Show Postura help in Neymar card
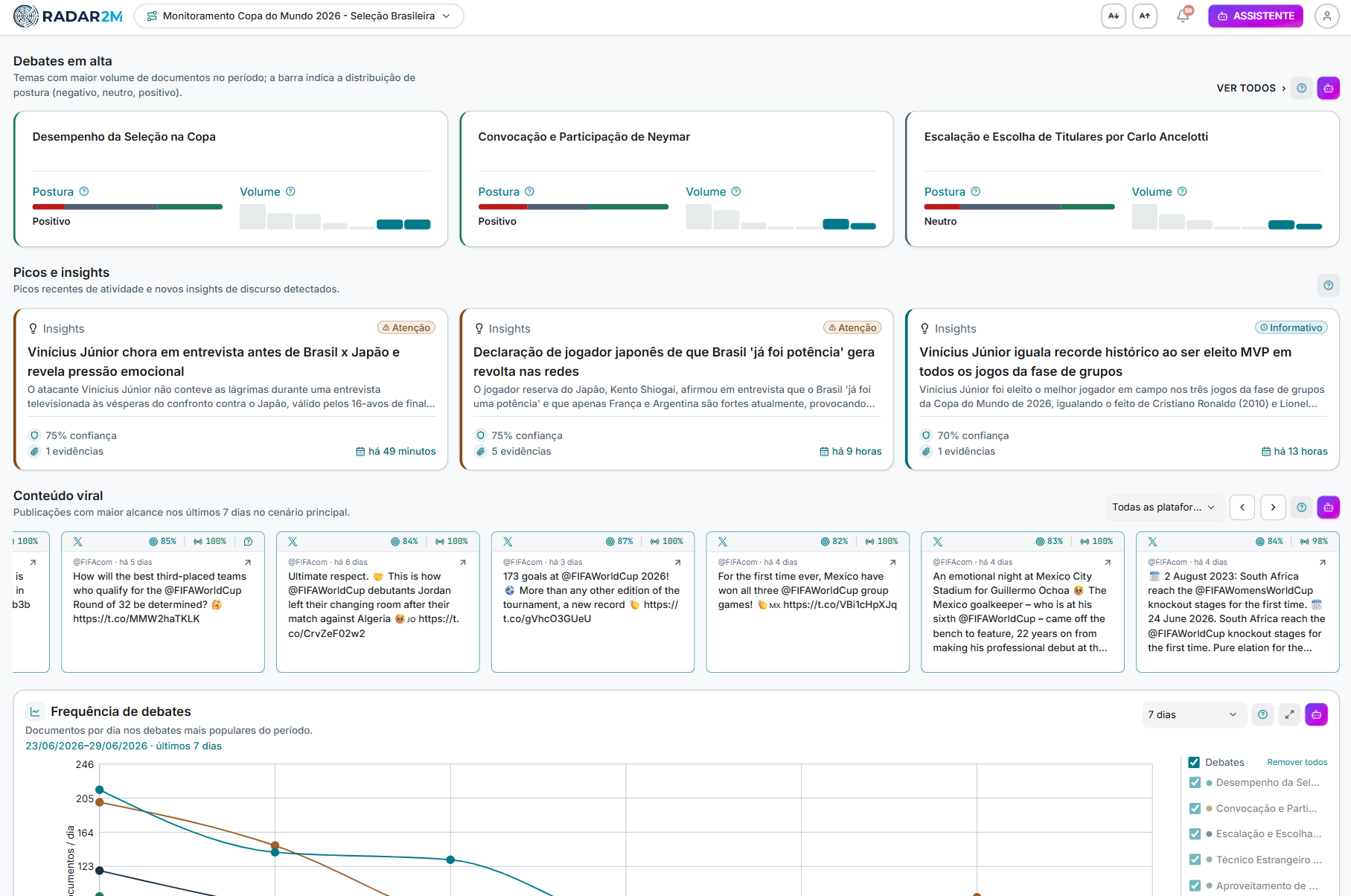This screenshot has height=896, width=1351. point(530,191)
